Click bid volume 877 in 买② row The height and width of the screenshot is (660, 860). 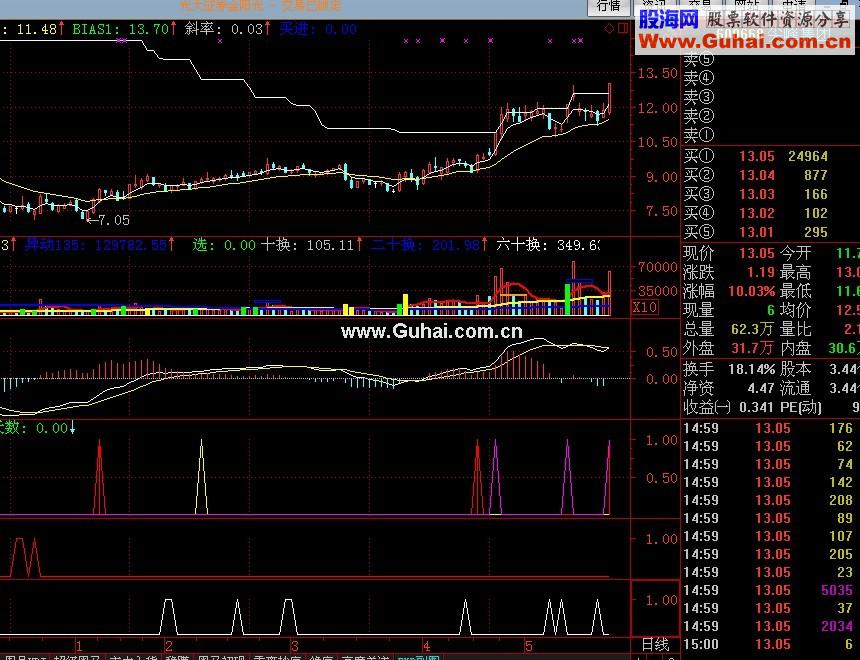click(816, 176)
